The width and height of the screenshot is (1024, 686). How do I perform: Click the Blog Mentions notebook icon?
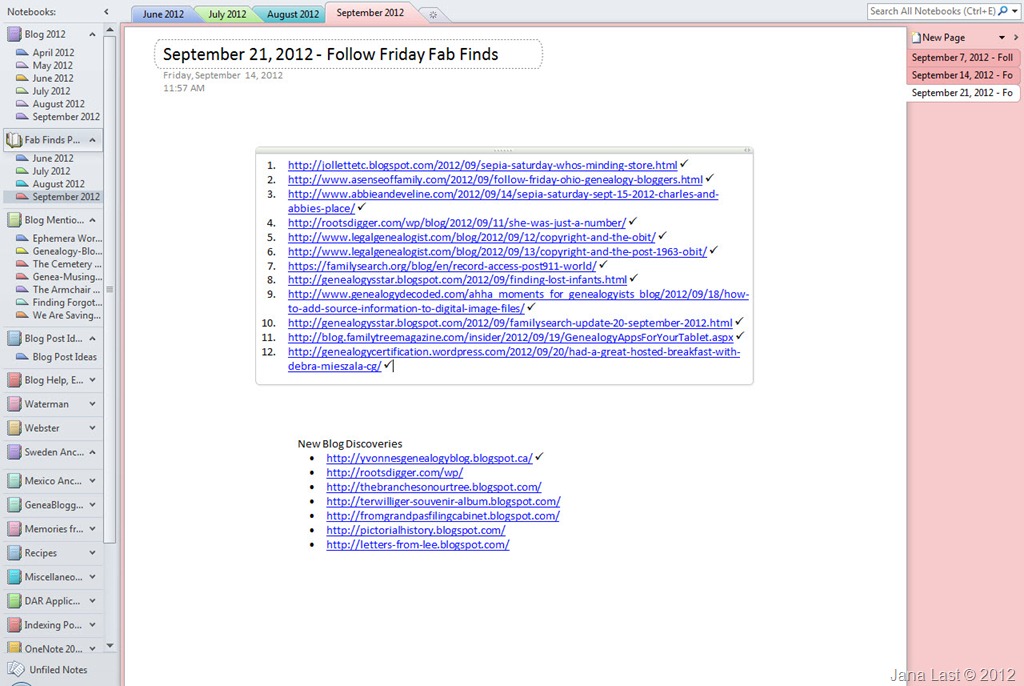pos(14,220)
